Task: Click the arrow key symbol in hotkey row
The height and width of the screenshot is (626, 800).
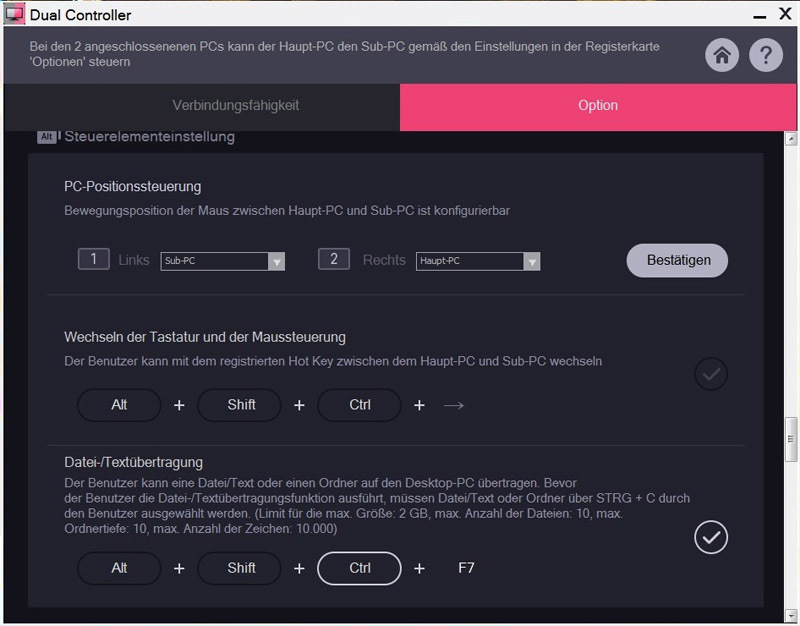Action: 454,406
